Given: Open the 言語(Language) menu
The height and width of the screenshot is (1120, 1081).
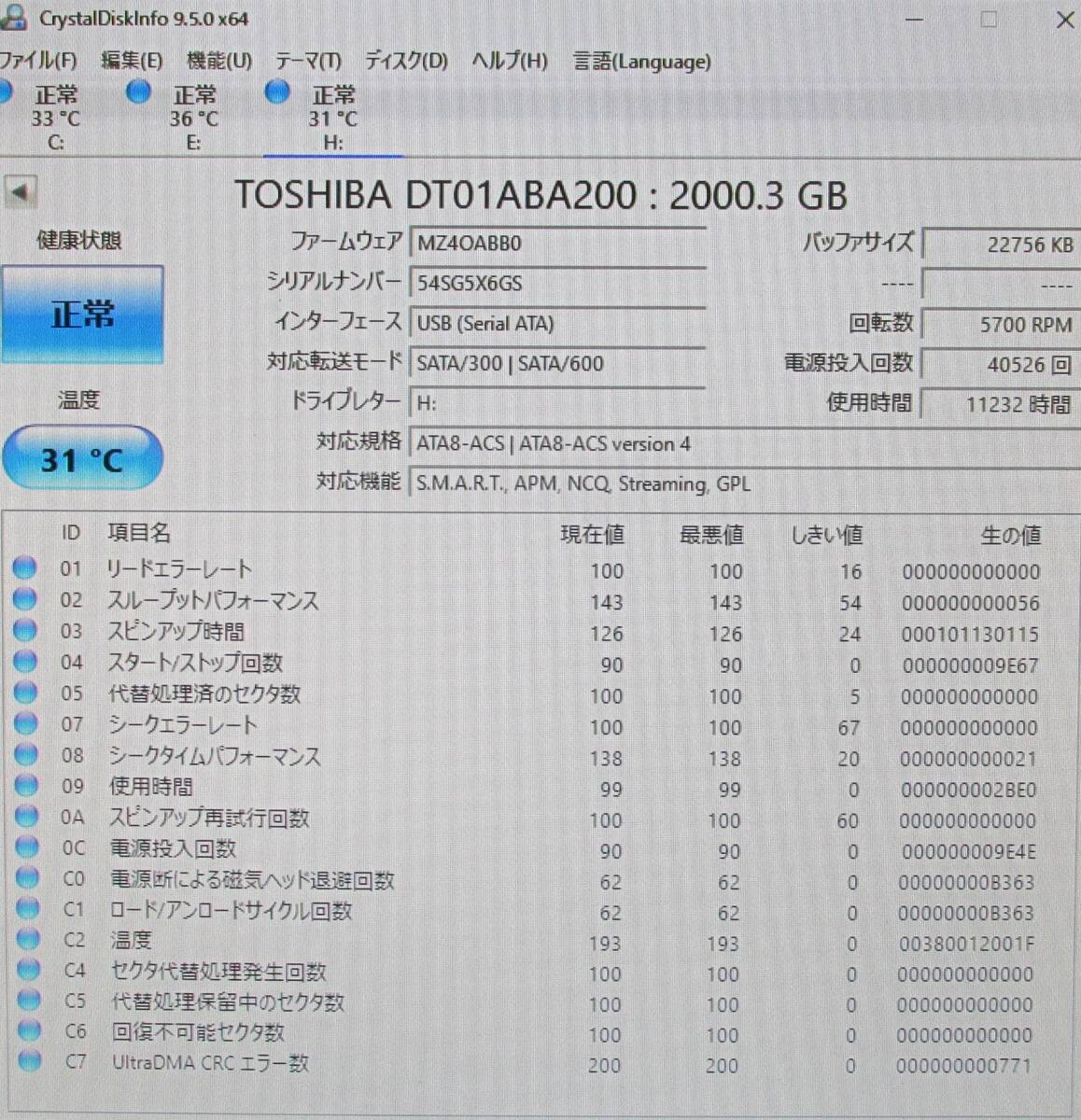Looking at the screenshot, I should tap(642, 62).
